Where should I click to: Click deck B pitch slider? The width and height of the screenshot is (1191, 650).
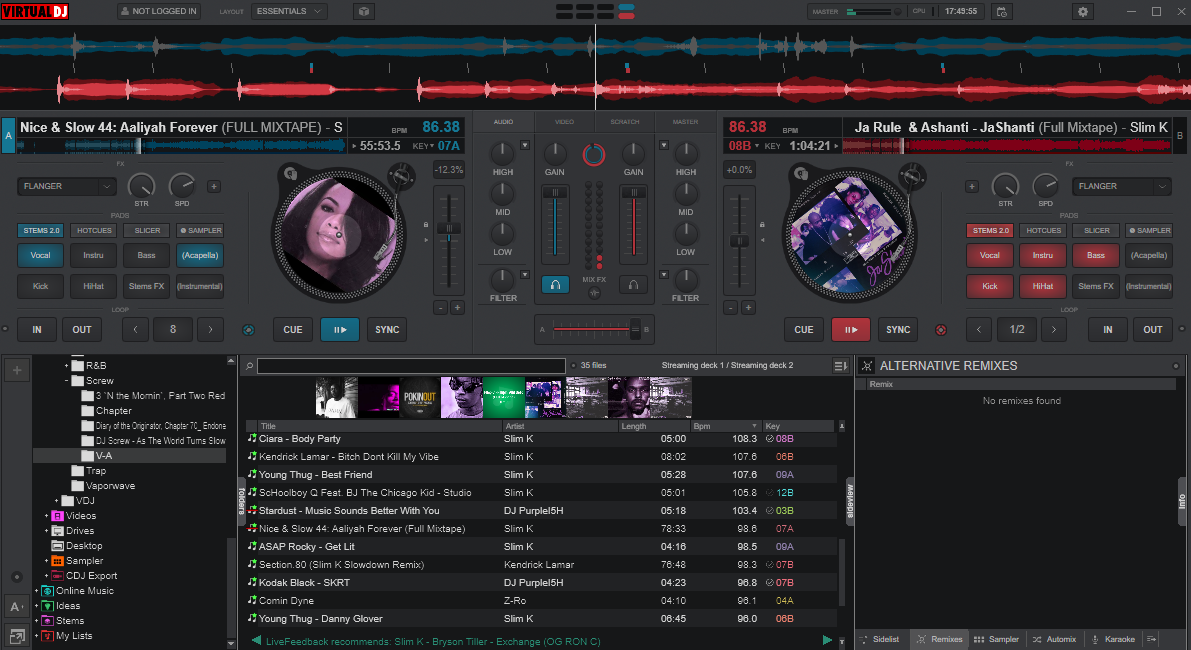[739, 241]
